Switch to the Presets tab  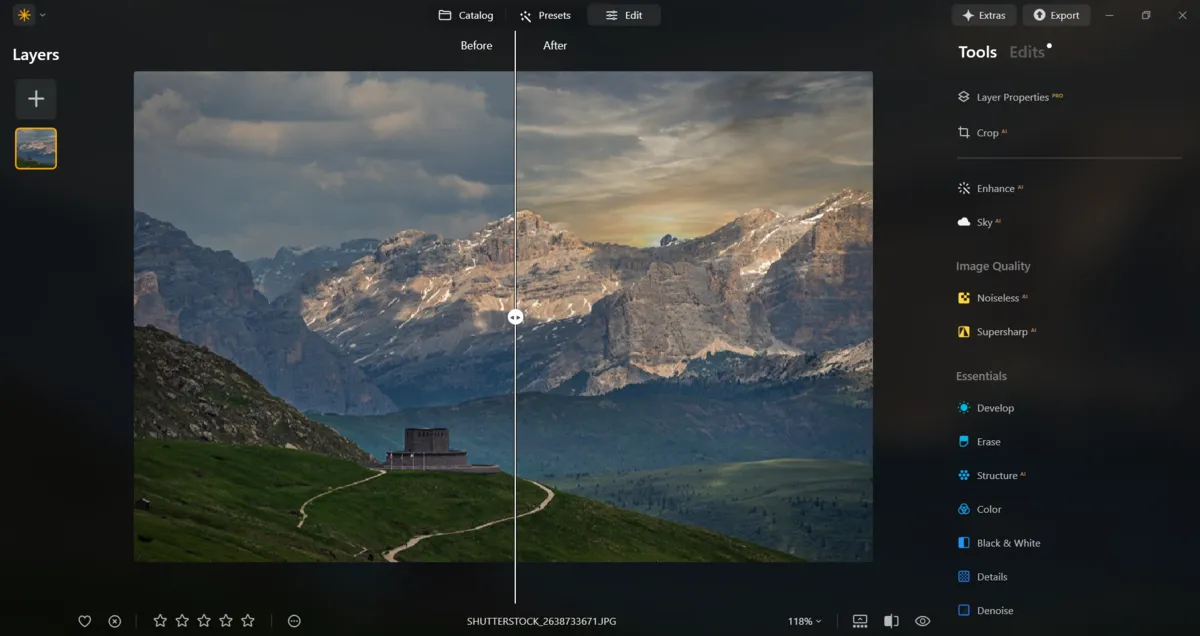545,15
